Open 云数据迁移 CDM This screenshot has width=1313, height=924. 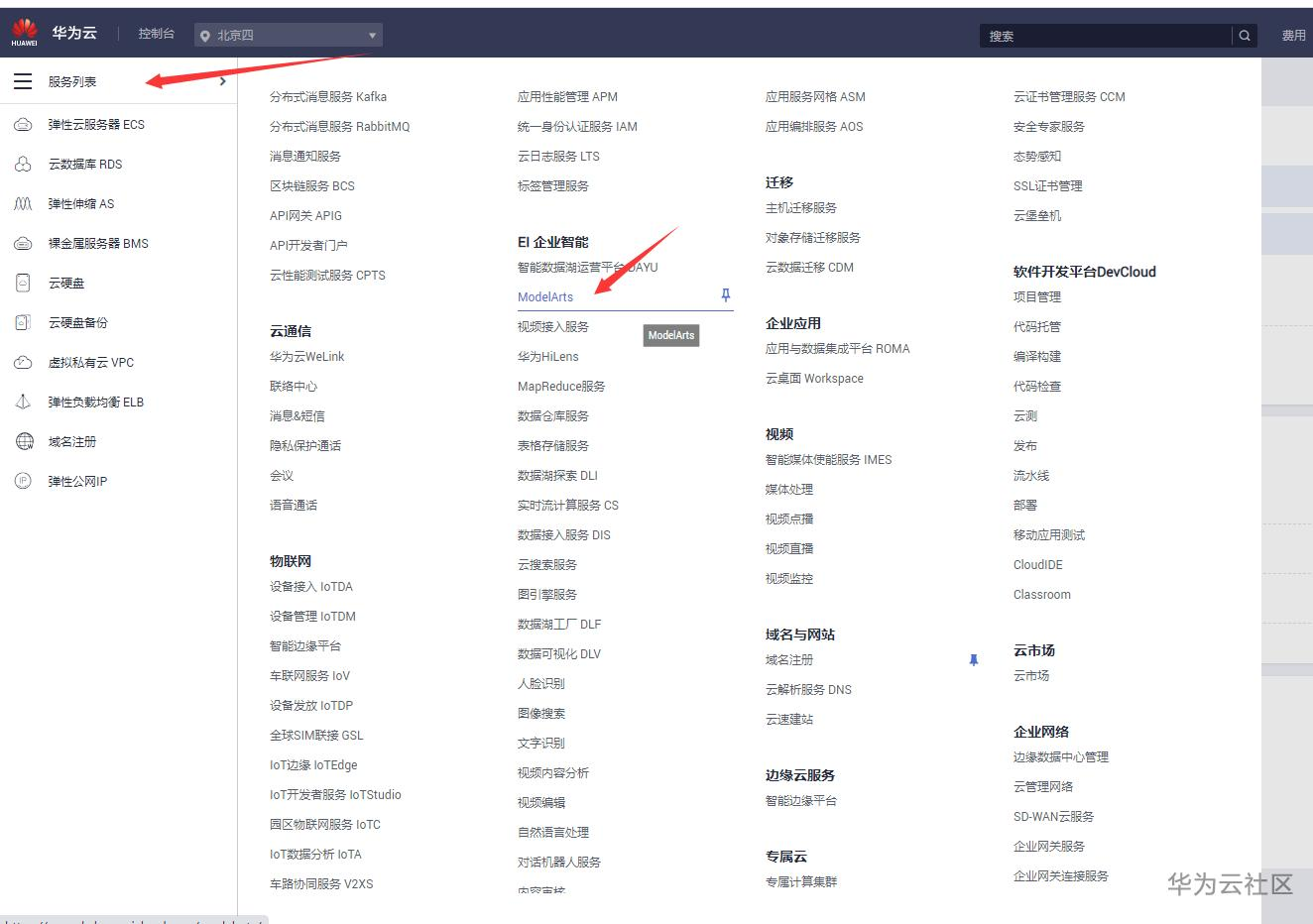tap(809, 267)
